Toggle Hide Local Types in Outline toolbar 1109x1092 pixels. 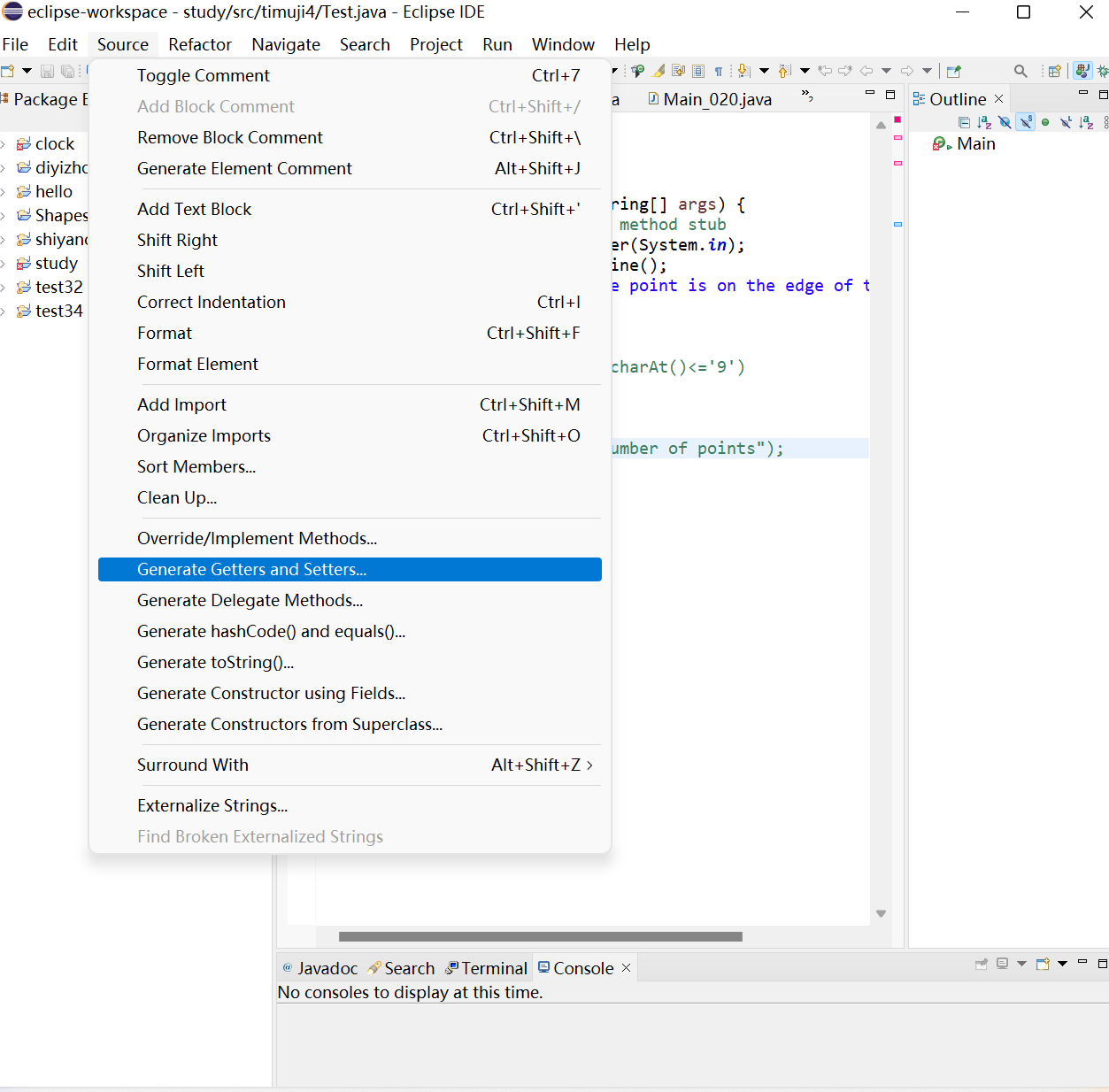coord(1066,122)
